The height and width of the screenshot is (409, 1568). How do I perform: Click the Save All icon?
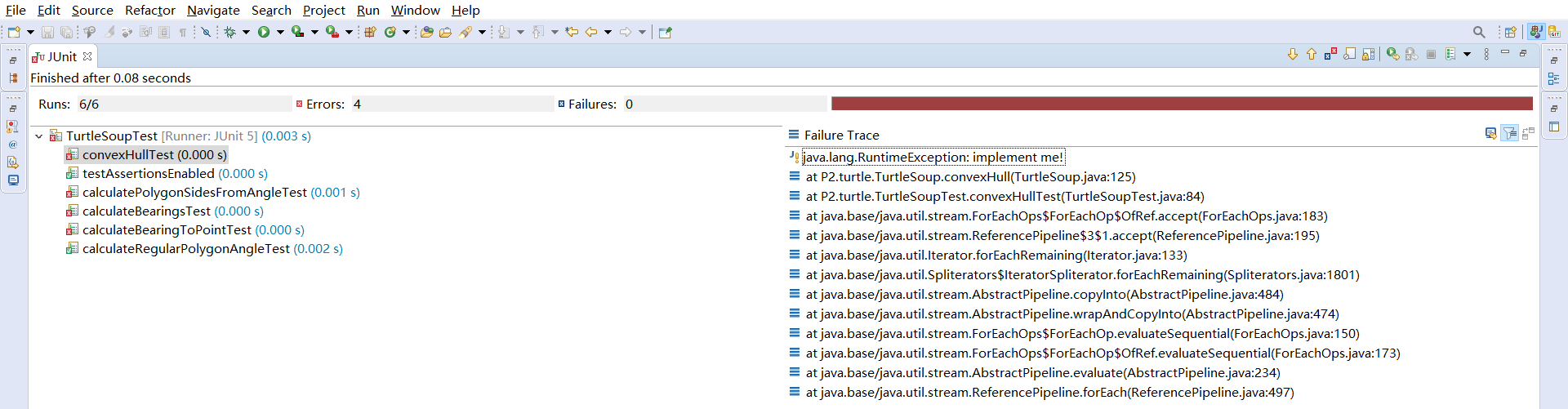point(66,32)
